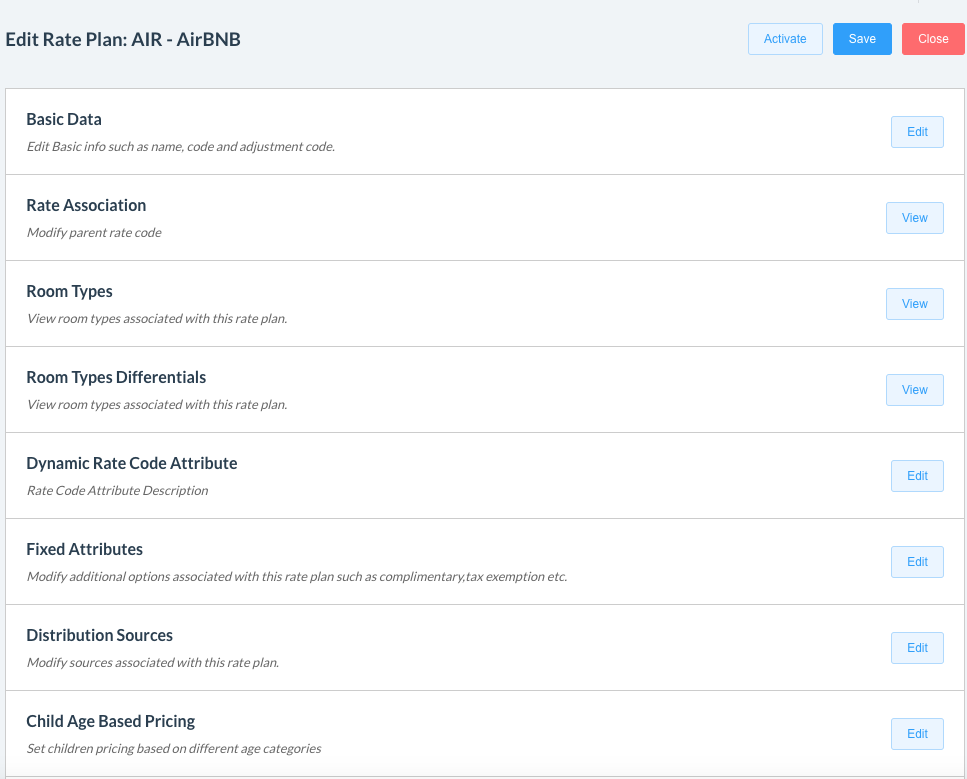Edit the Fixed Attributes section
The image size is (967, 779).
[x=917, y=562]
